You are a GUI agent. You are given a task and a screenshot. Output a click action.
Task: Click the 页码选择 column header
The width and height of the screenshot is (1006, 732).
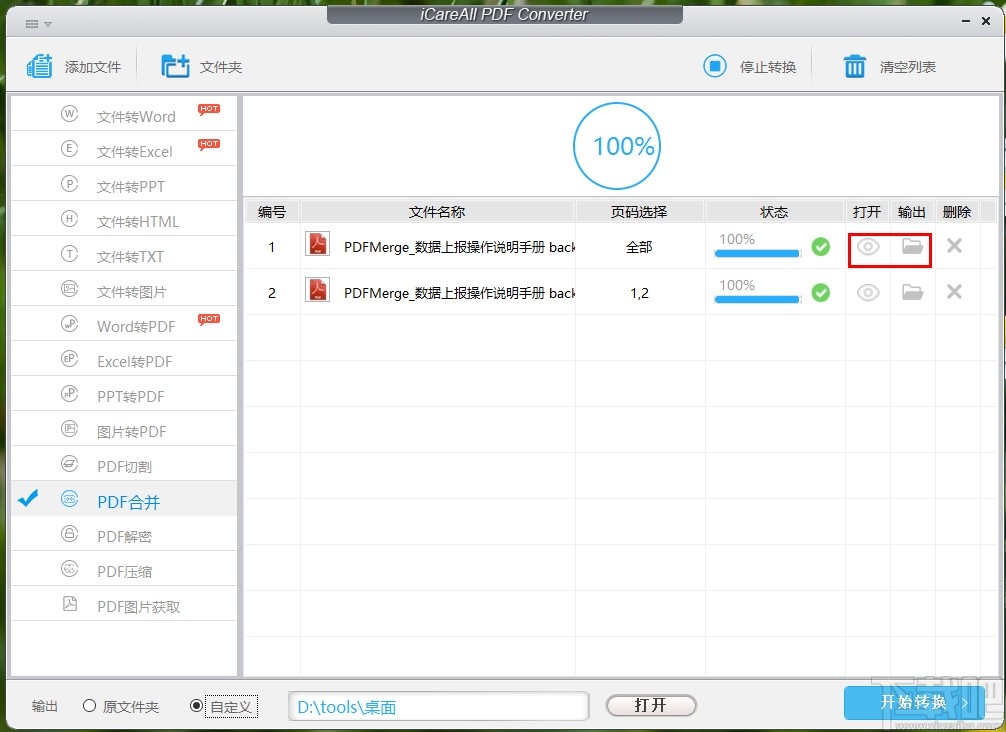click(639, 212)
